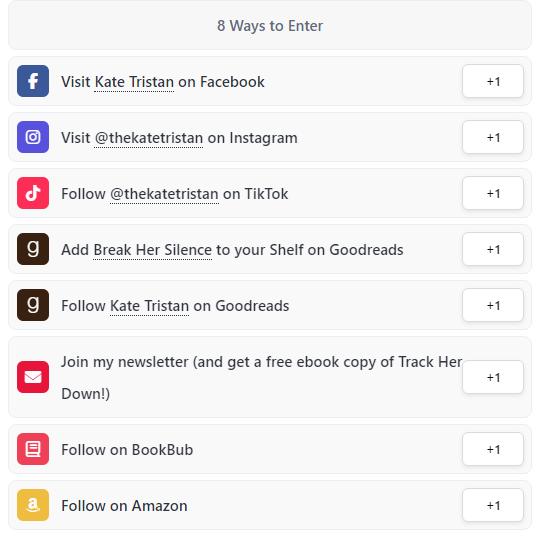This screenshot has height=536, width=540.
Task: Click the TikTok icon
Action: click(33, 193)
